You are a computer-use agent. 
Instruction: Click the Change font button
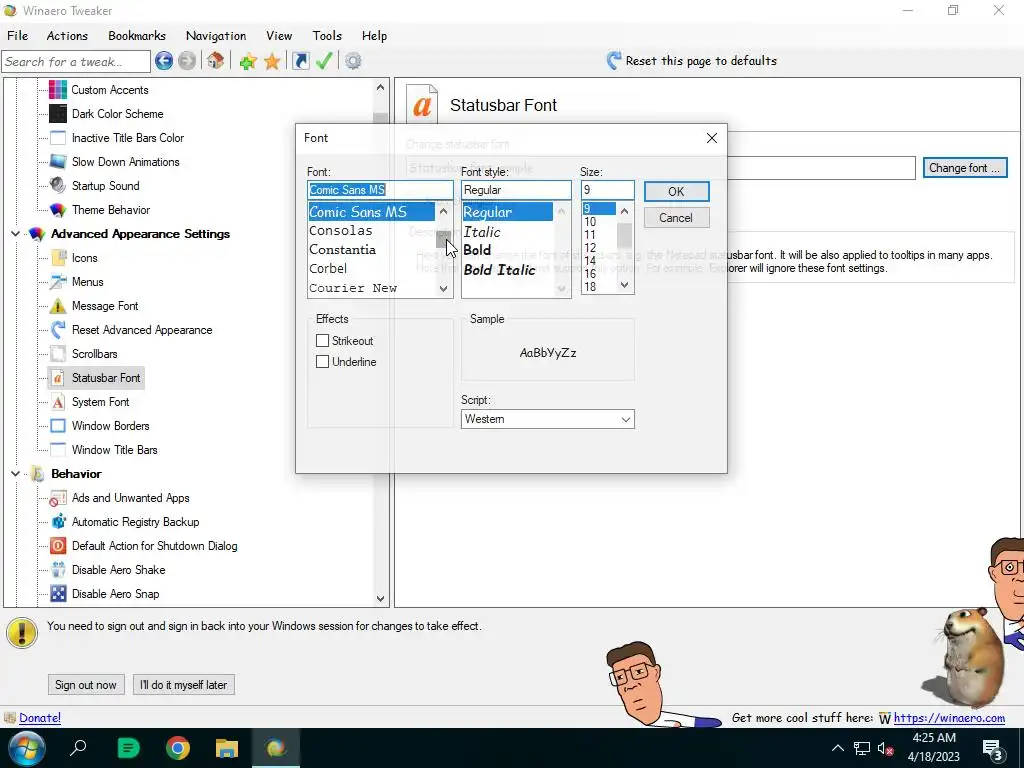965,168
